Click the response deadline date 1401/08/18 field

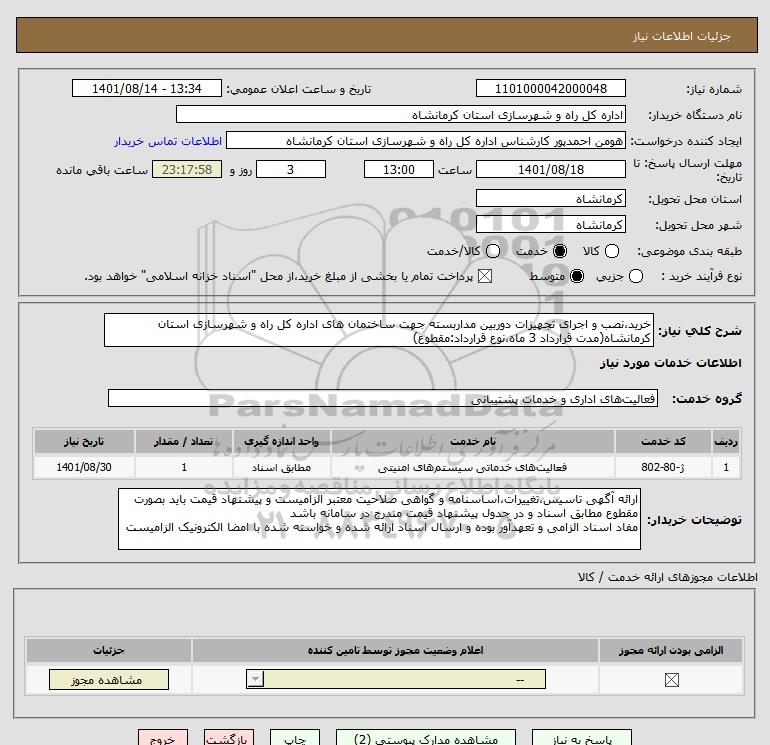pyautogui.click(x=550, y=169)
